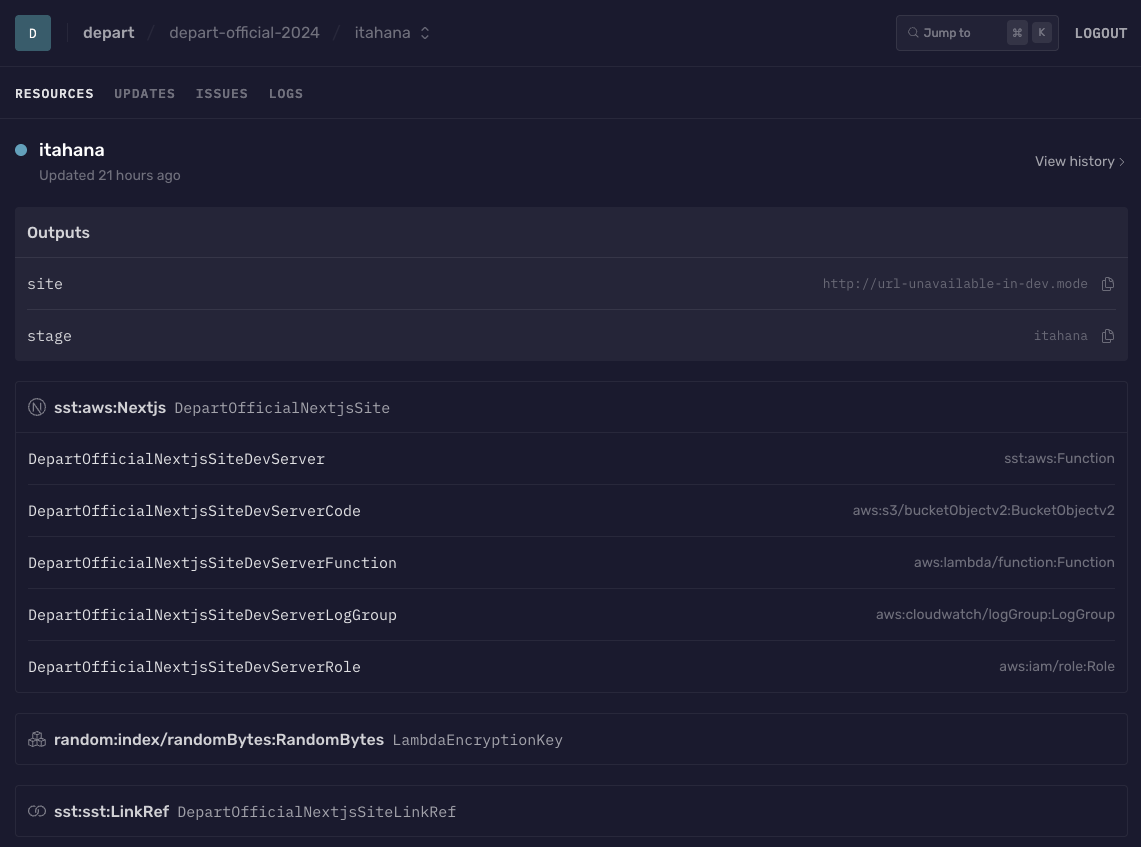
Task: Click the Jump to search field
Action: point(960,32)
